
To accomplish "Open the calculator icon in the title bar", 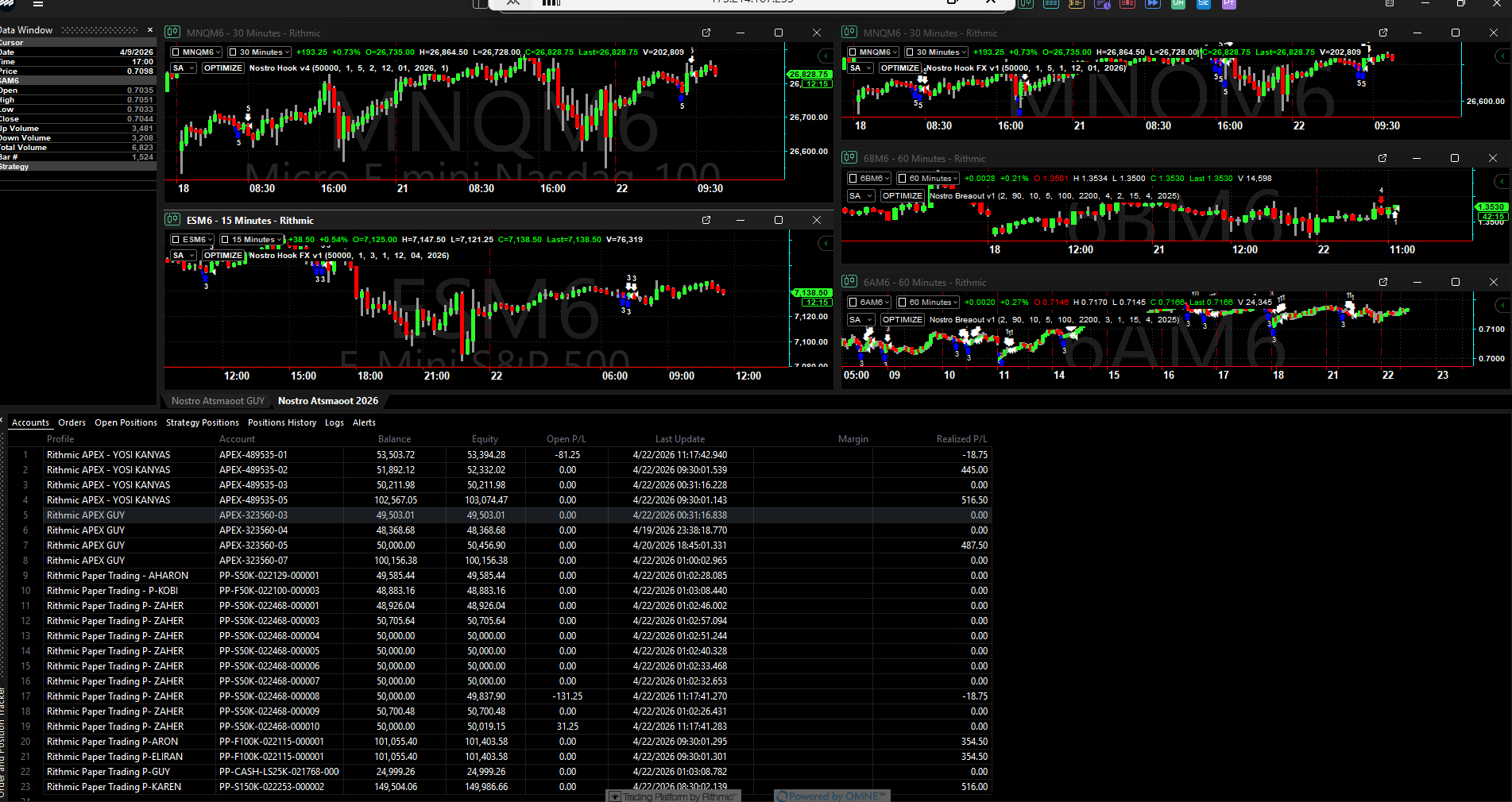I will point(1390,4).
